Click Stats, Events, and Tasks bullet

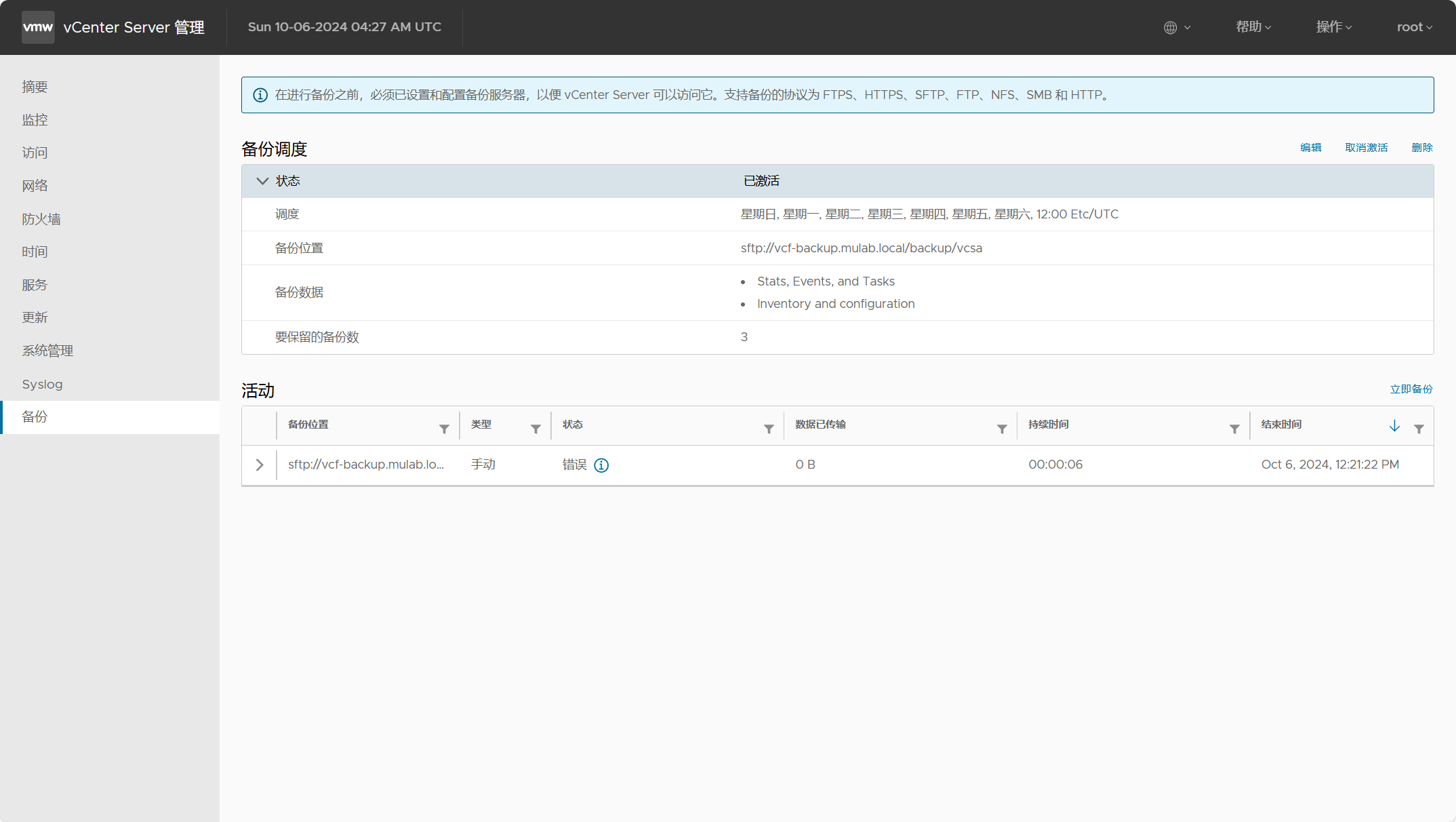[826, 281]
